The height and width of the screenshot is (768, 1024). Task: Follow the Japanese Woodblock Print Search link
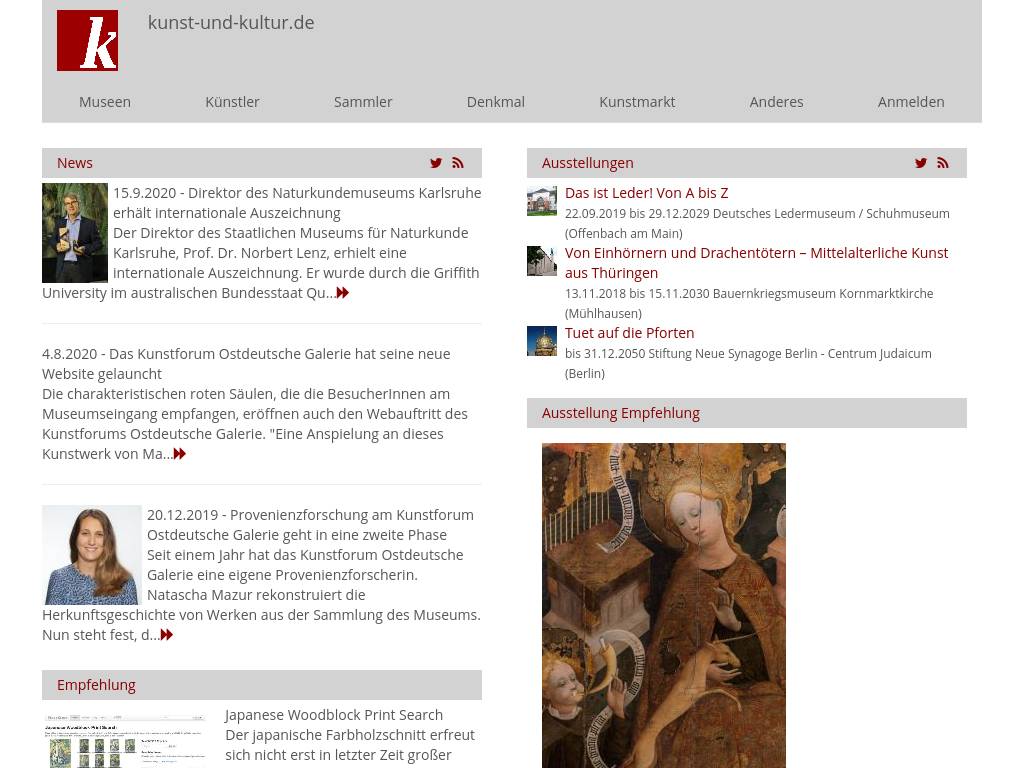pos(334,715)
